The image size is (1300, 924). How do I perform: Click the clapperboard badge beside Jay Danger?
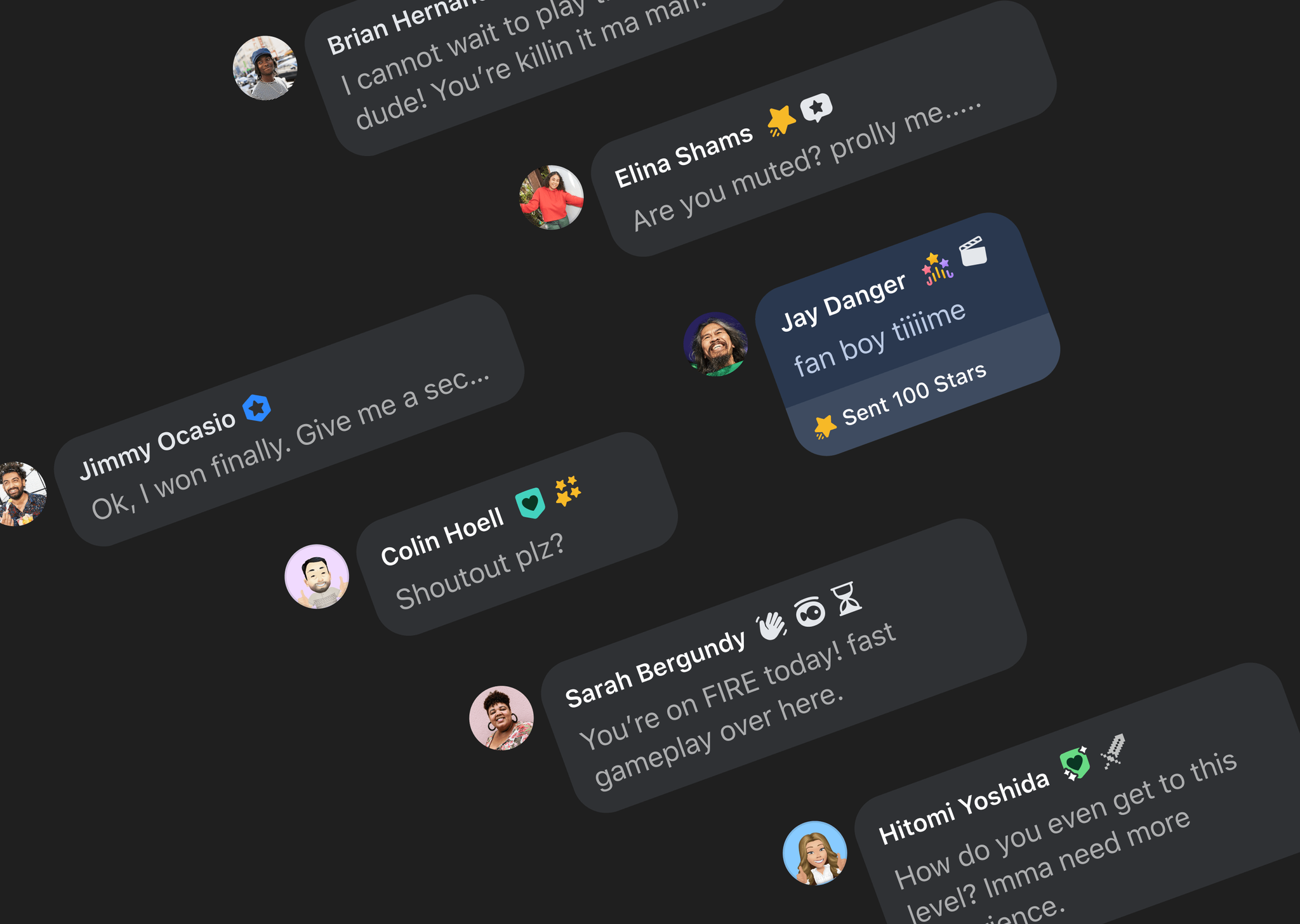point(973,251)
